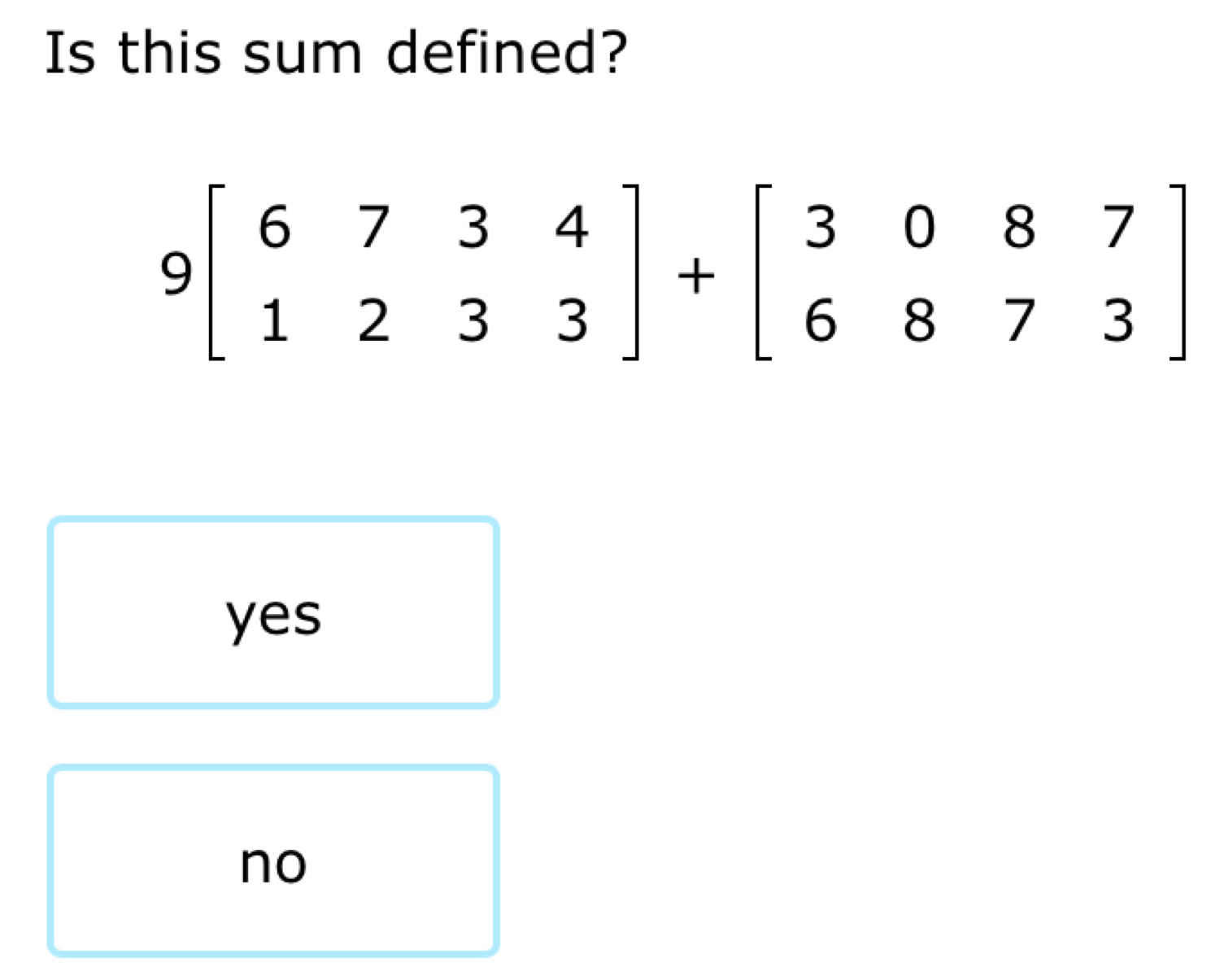Click the bottom-right 3 of the first matrix

(572, 320)
